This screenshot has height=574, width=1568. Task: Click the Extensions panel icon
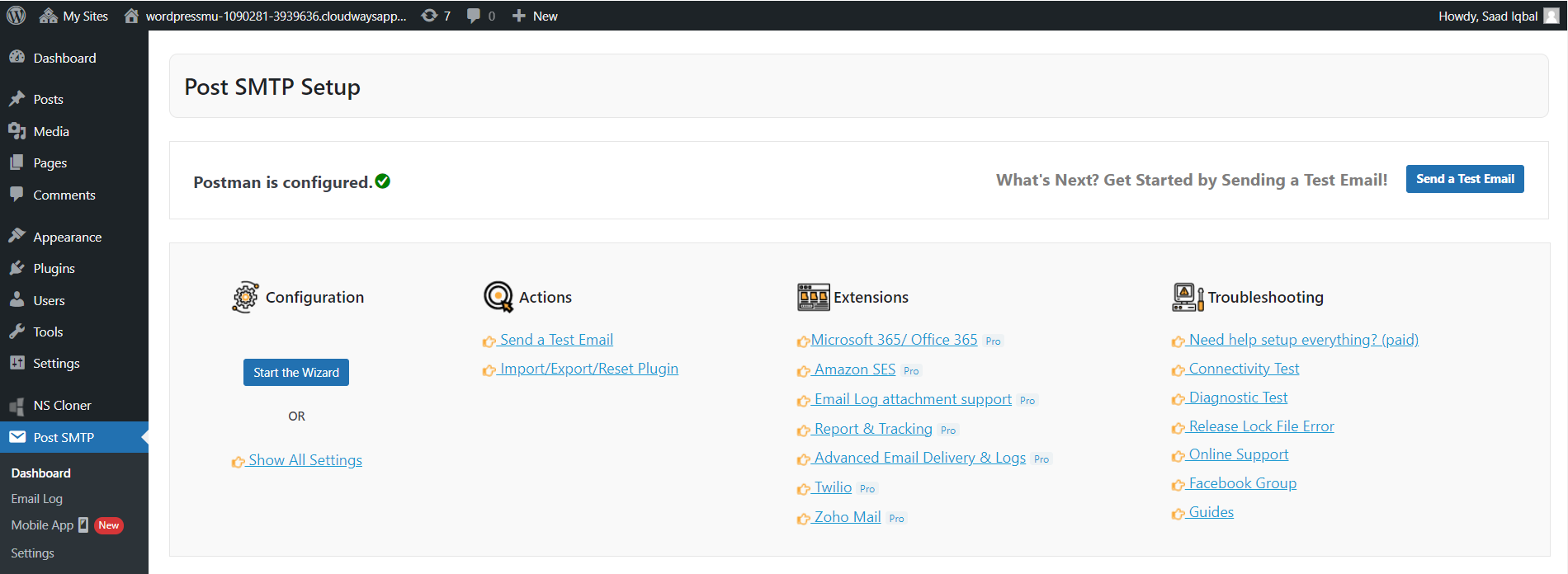[x=814, y=297]
